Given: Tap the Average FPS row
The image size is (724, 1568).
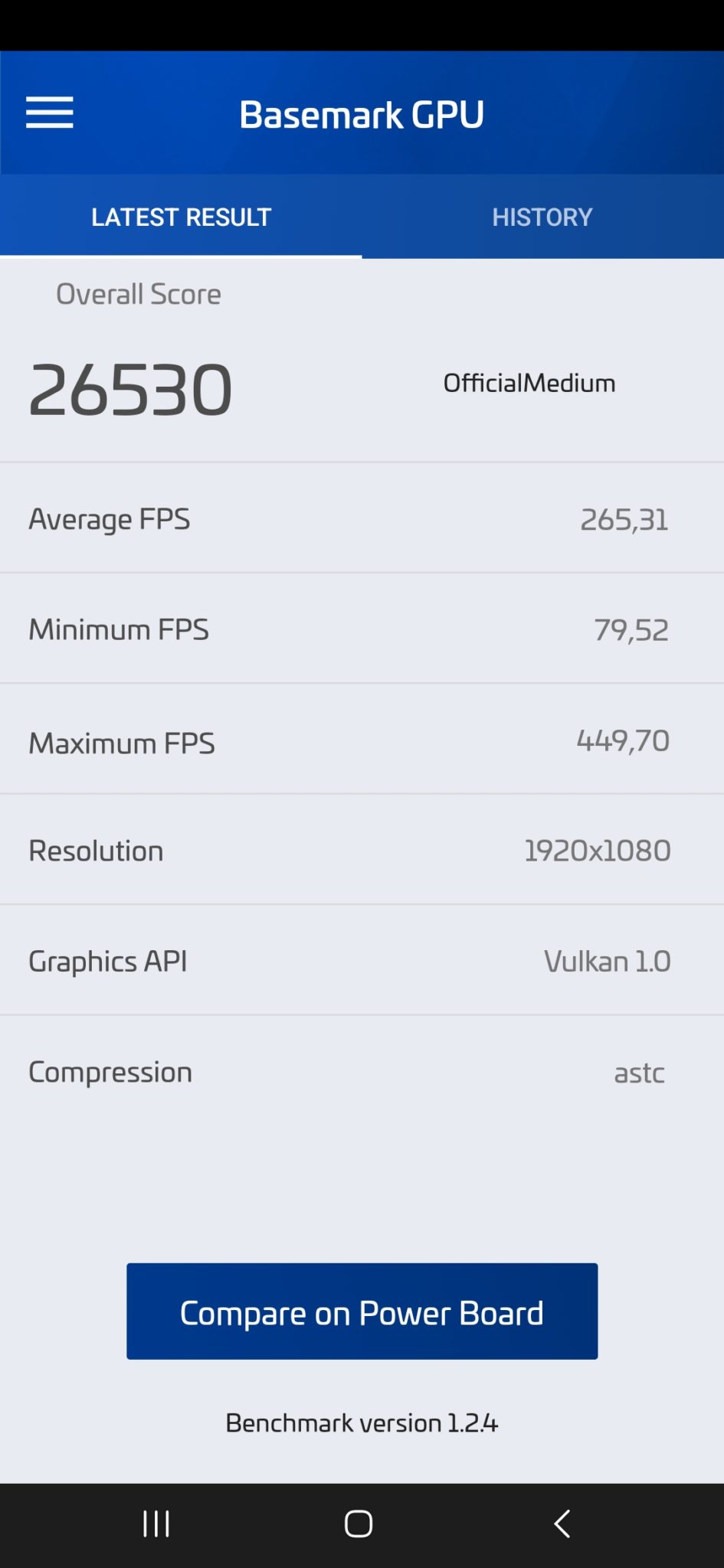Looking at the screenshot, I should pyautogui.click(x=362, y=518).
